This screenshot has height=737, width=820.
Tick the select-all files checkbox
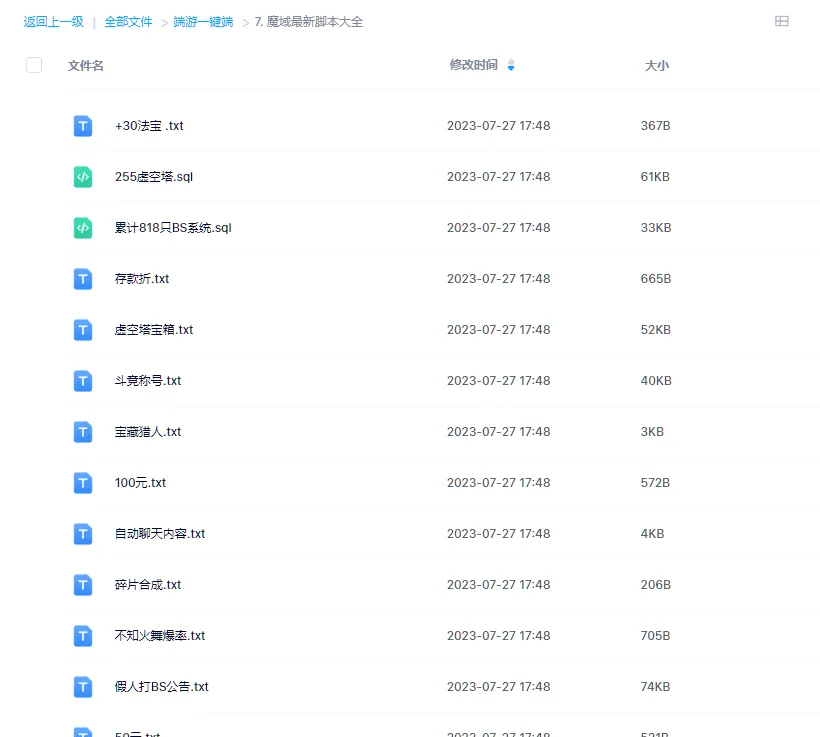pos(34,65)
